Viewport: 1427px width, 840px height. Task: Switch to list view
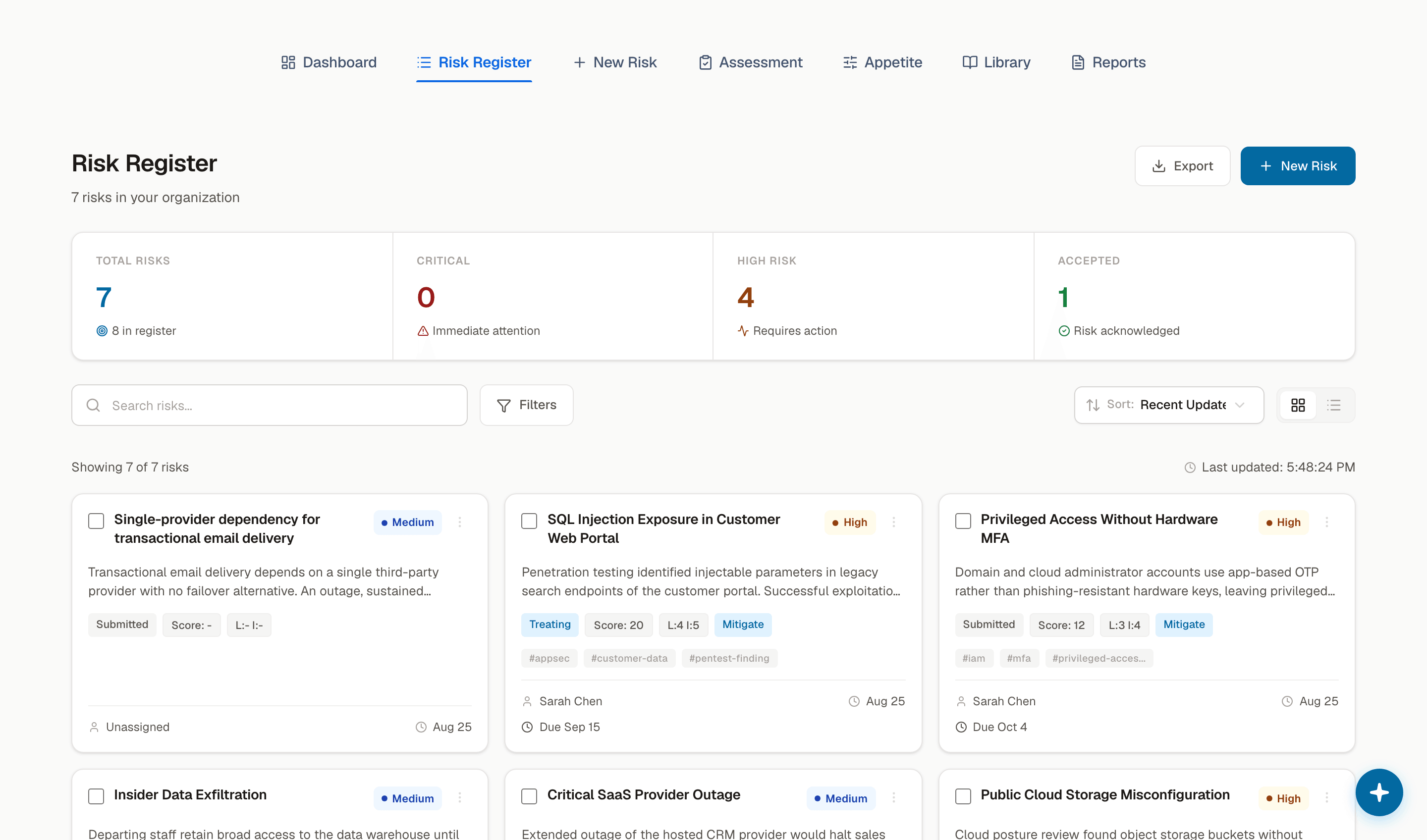[x=1334, y=405]
